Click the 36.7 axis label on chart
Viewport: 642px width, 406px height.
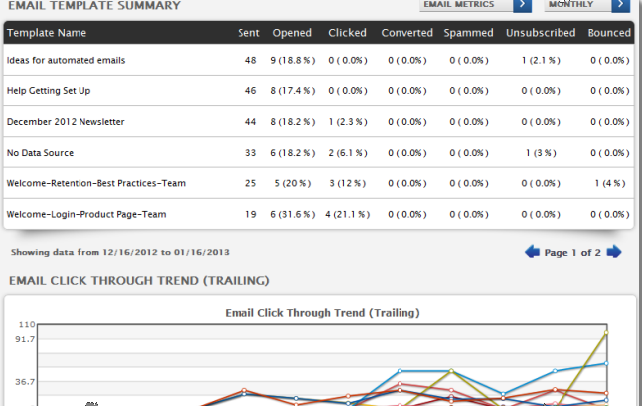[x=25, y=382]
